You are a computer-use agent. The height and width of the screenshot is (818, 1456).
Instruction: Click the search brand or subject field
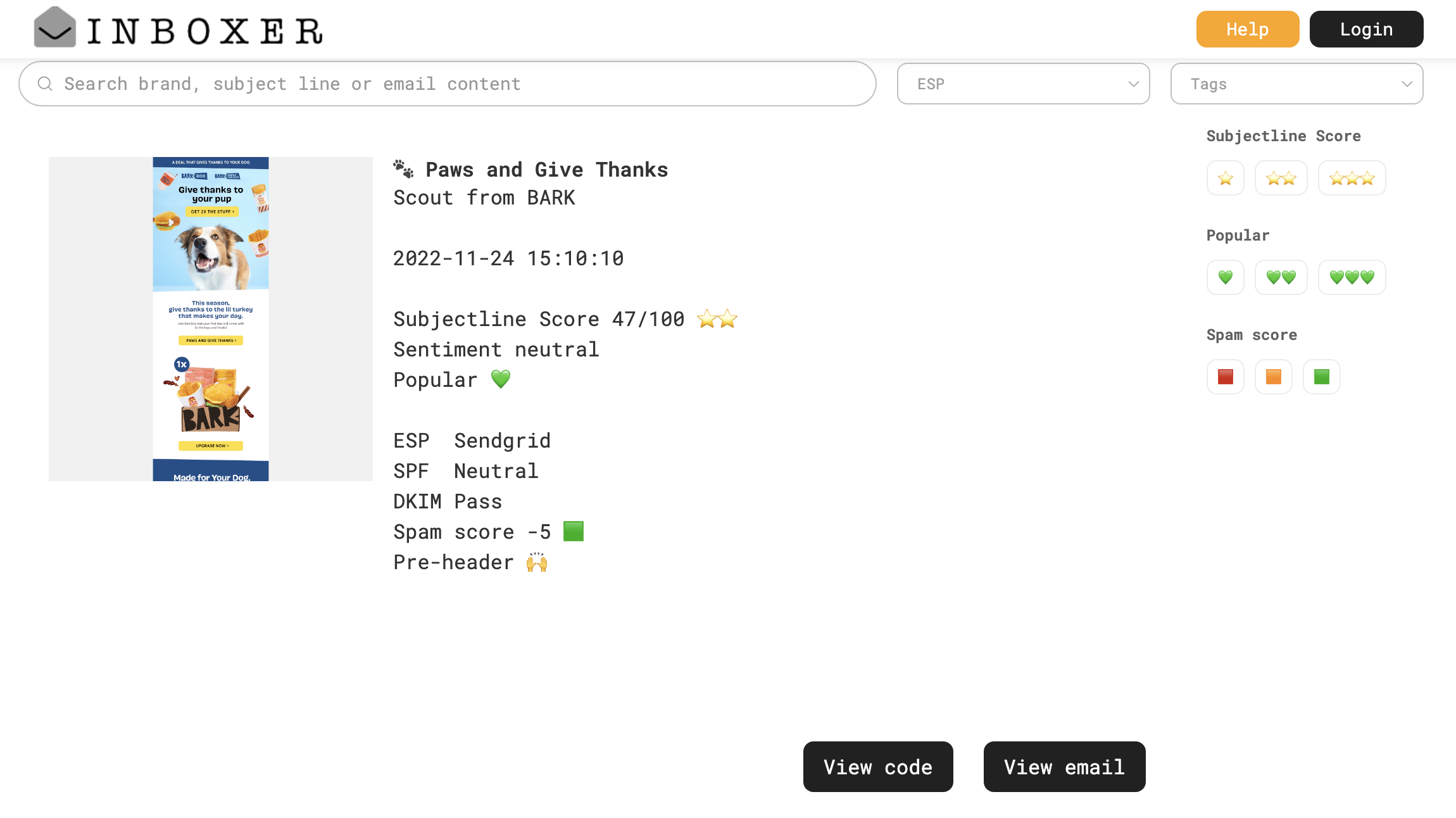click(x=456, y=84)
